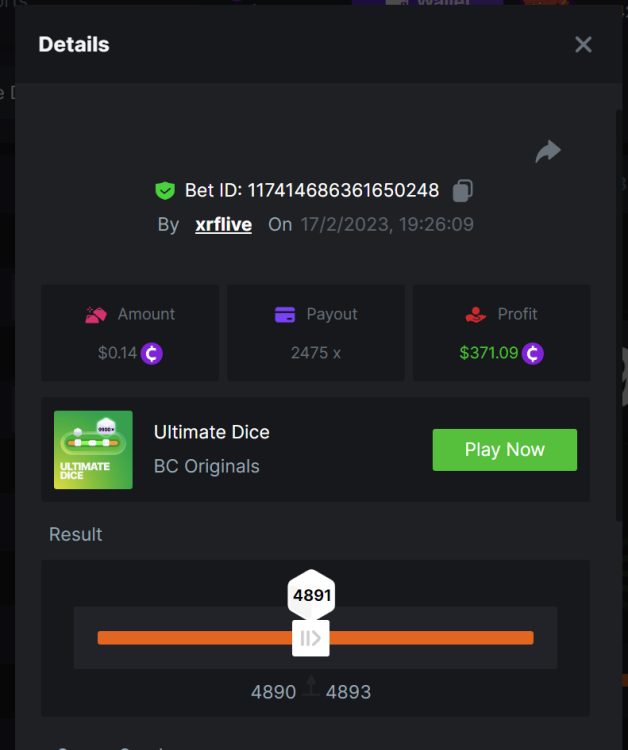This screenshot has width=628, height=750.
Task: Click the 4891 result hexagon marker
Action: [x=311, y=595]
